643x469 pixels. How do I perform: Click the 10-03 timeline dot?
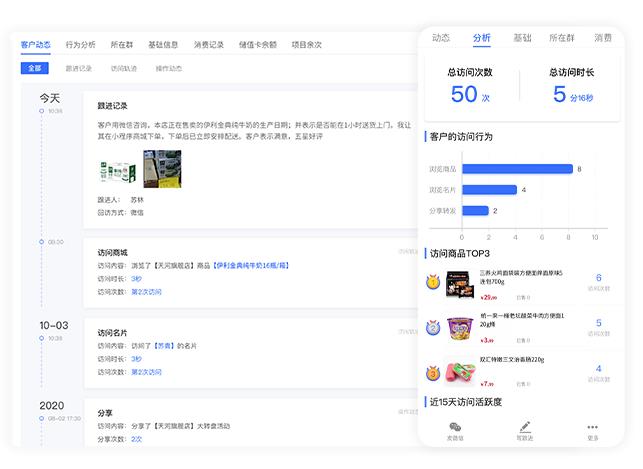point(41,338)
